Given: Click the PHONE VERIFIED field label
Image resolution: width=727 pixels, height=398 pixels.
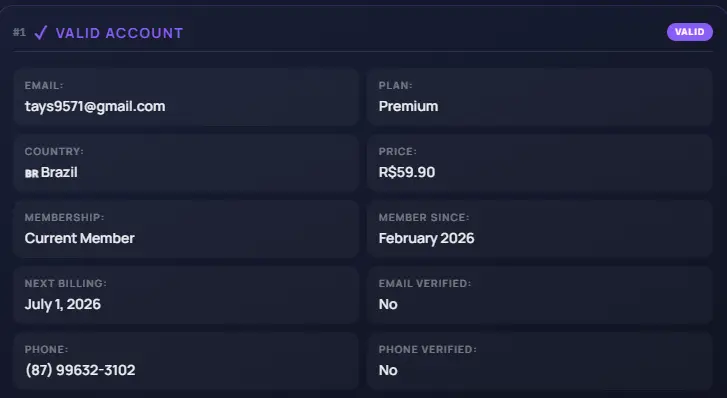Looking at the screenshot, I should click(x=427, y=349).
